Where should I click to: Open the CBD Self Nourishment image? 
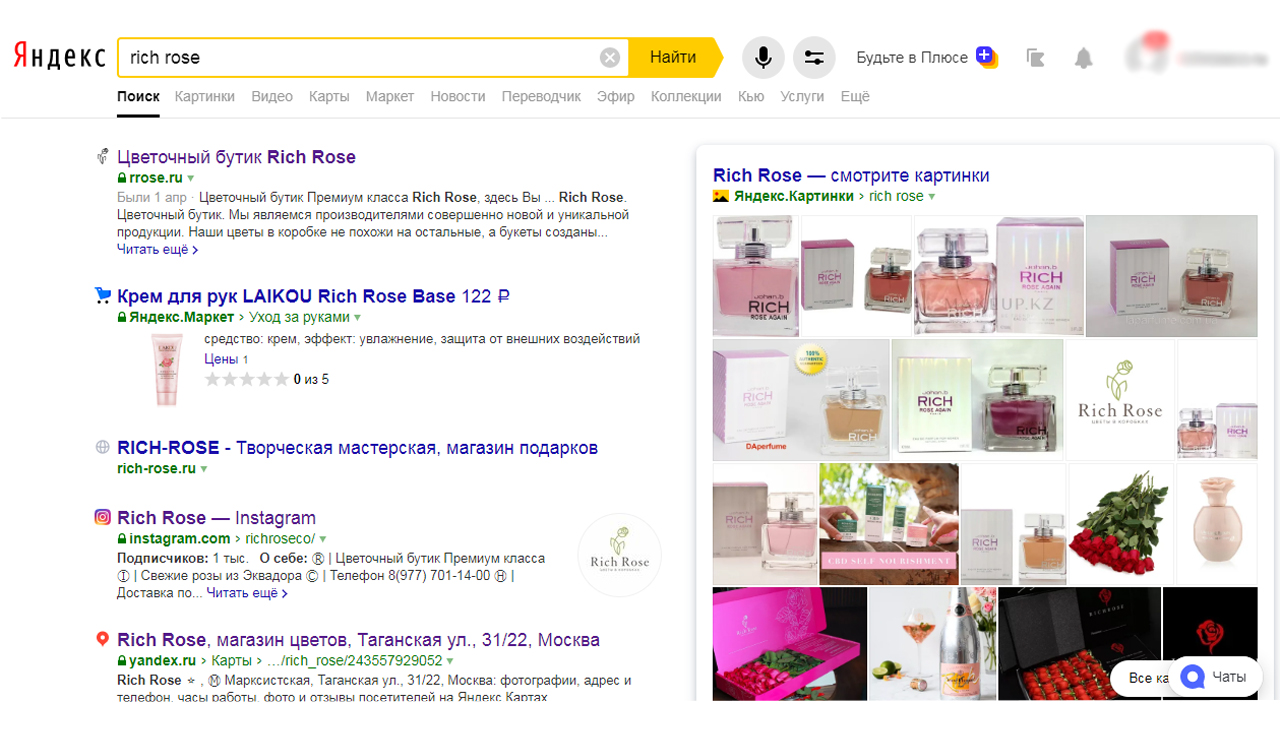tap(888, 524)
